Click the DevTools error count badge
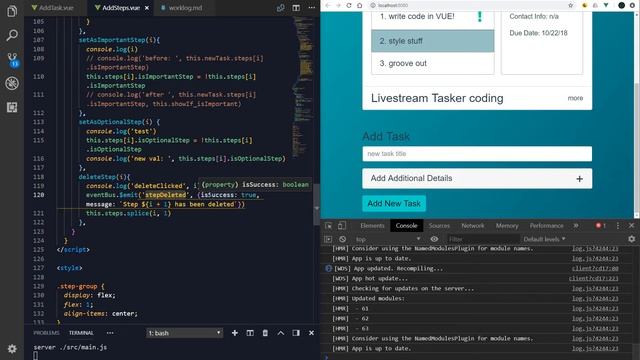The height and width of the screenshot is (360, 640). (x=600, y=225)
